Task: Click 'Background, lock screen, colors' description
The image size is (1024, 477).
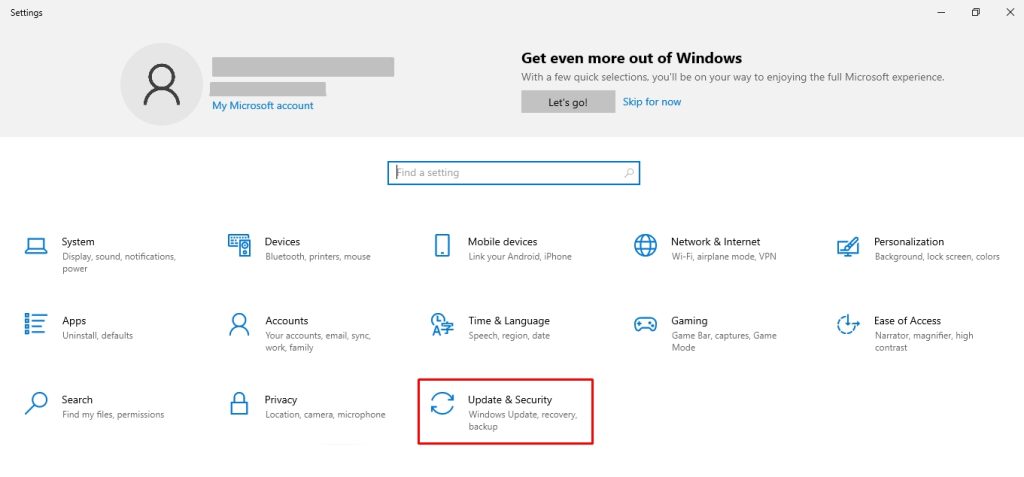Action: pyautogui.click(x=937, y=257)
